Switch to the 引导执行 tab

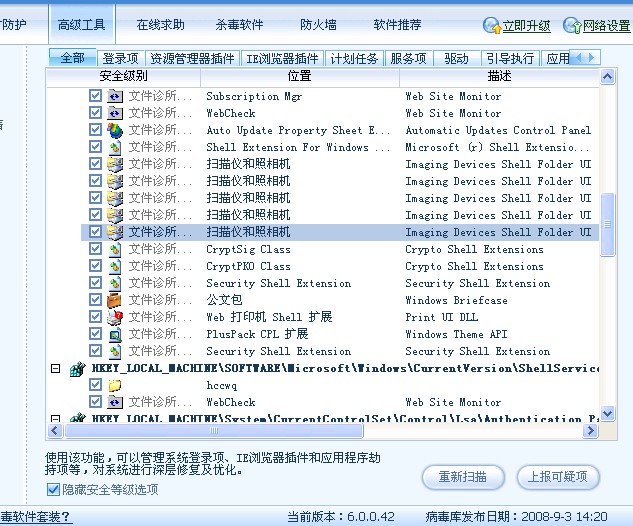click(510, 59)
